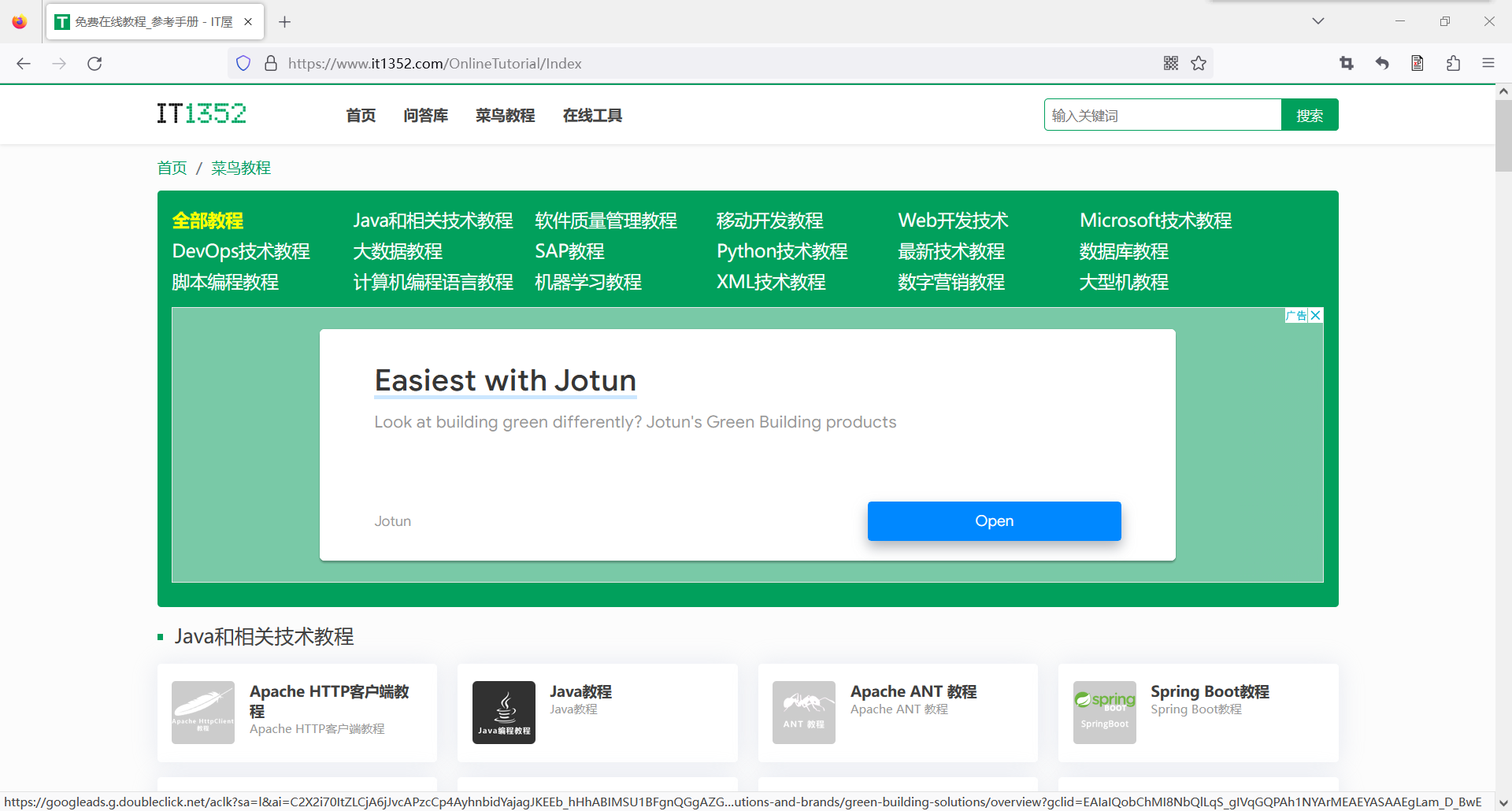The height and width of the screenshot is (811, 1512).
Task: Click the browser back arrow
Action: [24, 64]
